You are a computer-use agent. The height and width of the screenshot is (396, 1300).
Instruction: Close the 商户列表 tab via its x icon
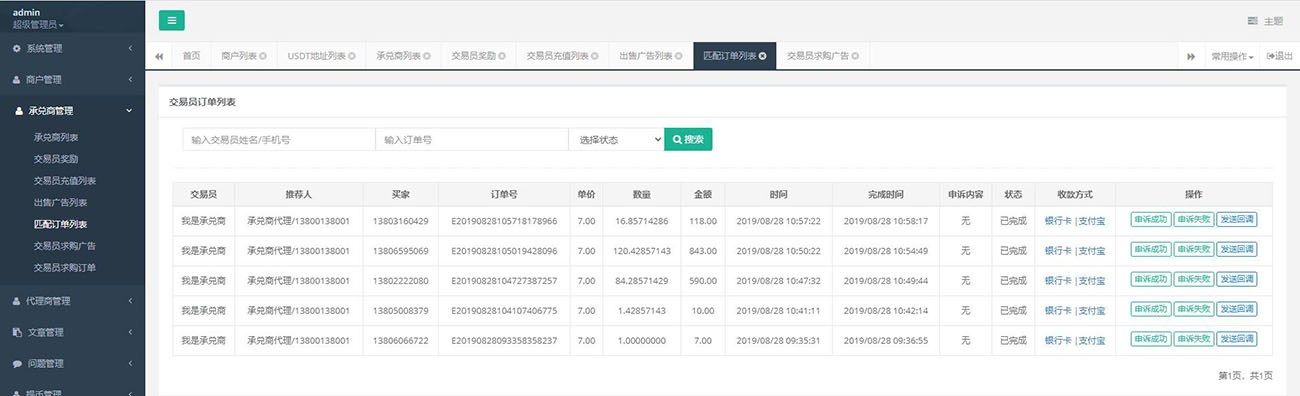(263, 56)
